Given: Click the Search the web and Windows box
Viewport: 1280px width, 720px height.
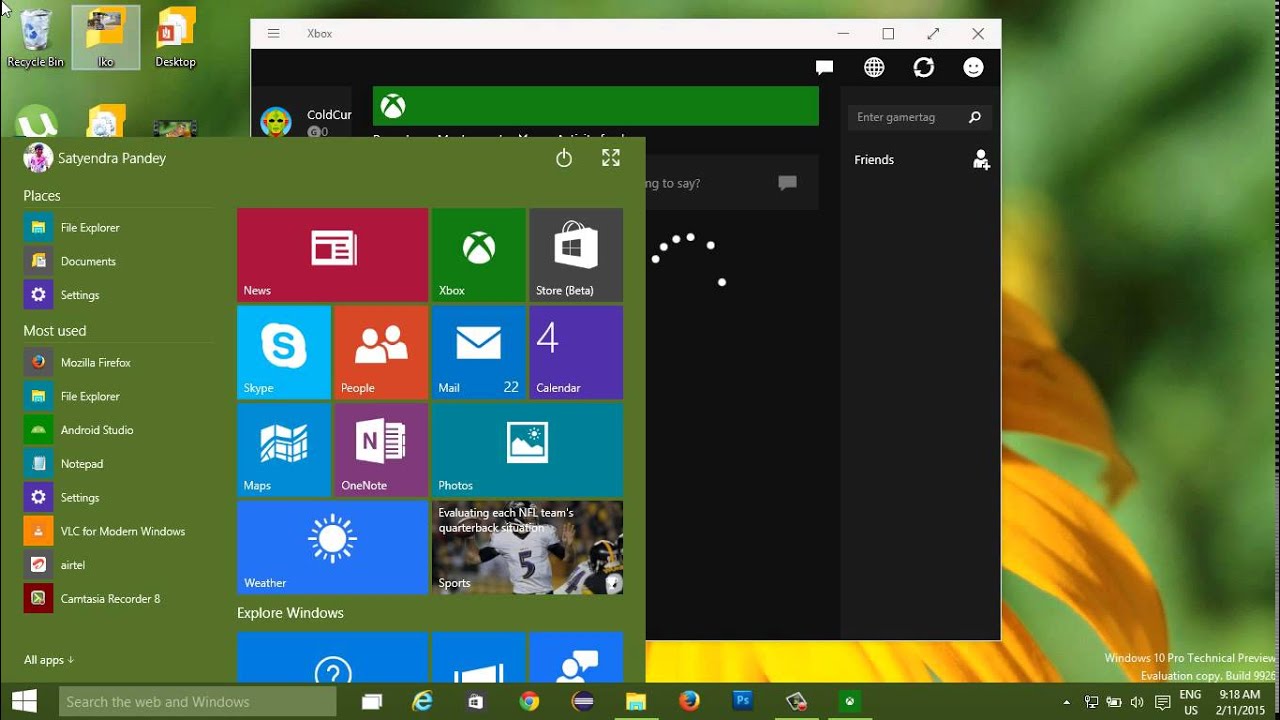Looking at the screenshot, I should (200, 702).
